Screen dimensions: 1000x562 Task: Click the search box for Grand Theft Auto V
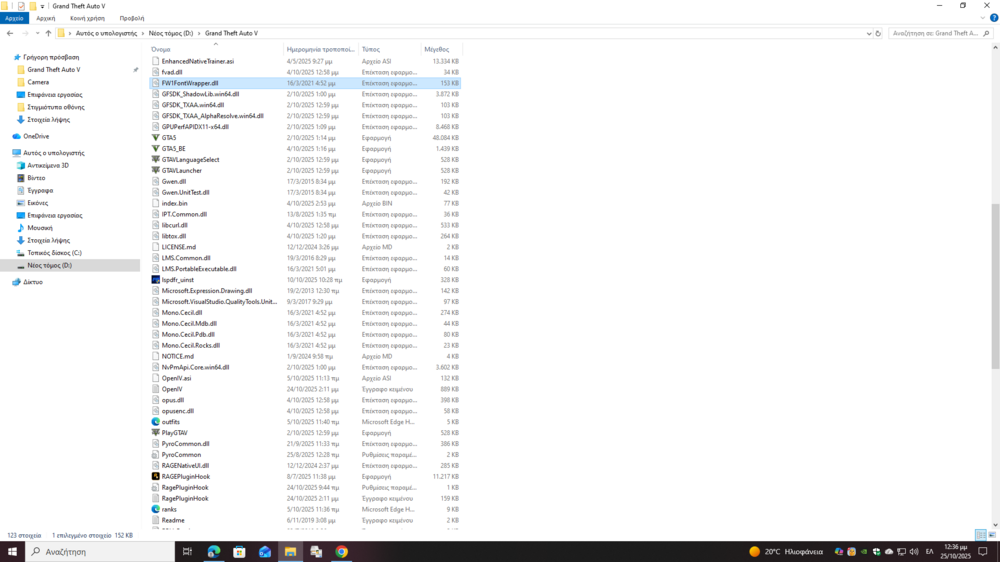[x=935, y=33]
